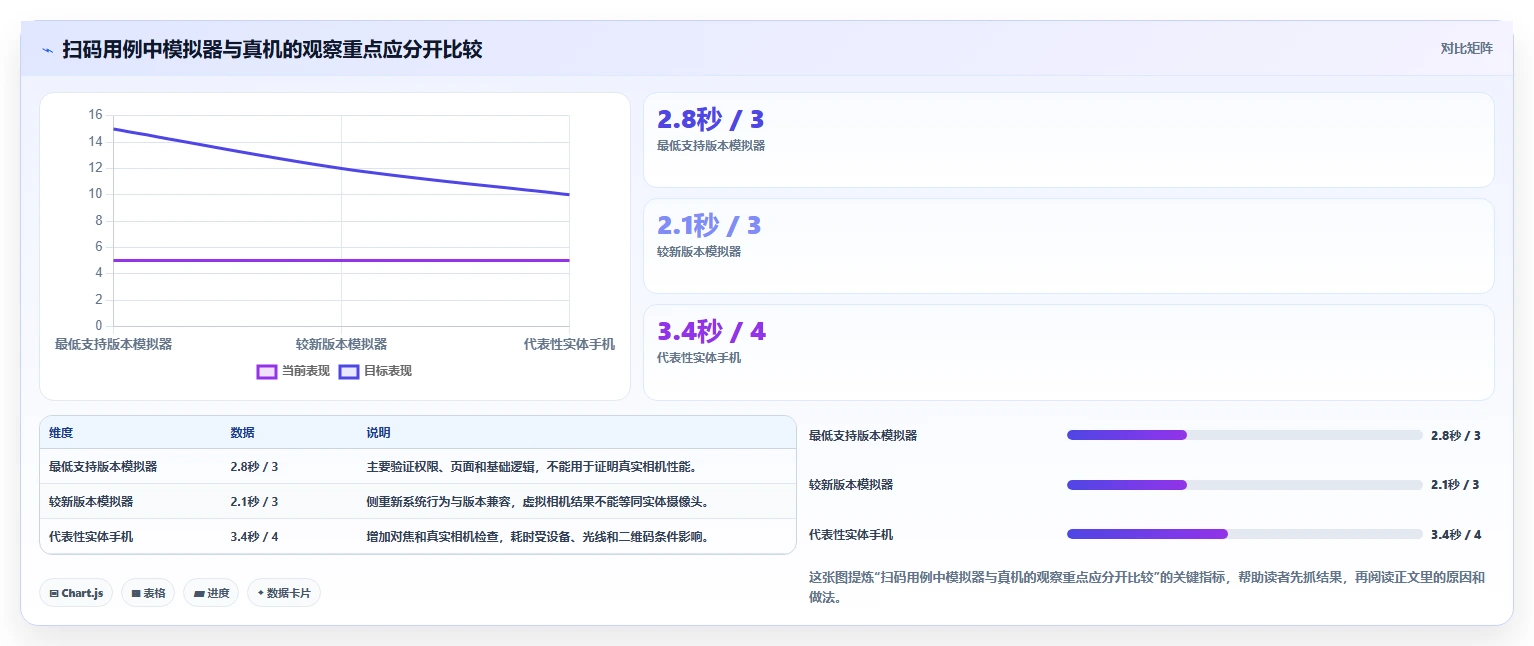Click chart x-axis label 较新版本模拟器
Image resolution: width=1534 pixels, height=646 pixels.
[341, 344]
